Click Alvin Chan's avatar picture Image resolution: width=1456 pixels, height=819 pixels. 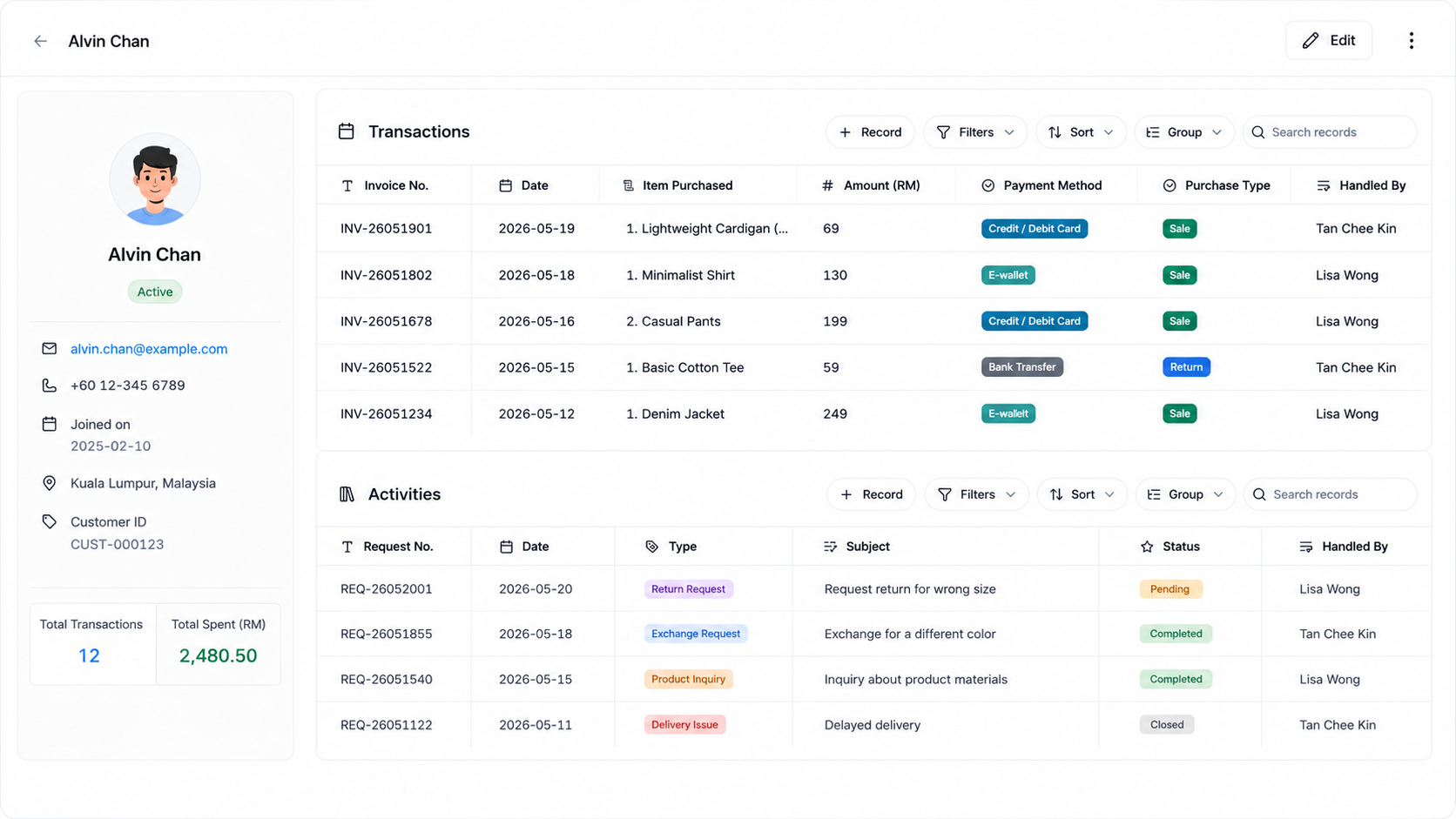coord(155,180)
